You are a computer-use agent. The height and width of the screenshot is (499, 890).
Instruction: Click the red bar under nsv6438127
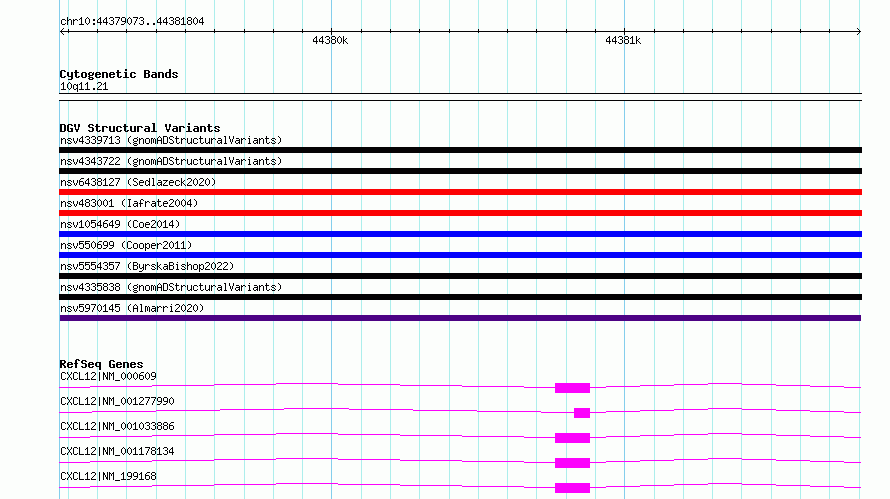coord(460,192)
